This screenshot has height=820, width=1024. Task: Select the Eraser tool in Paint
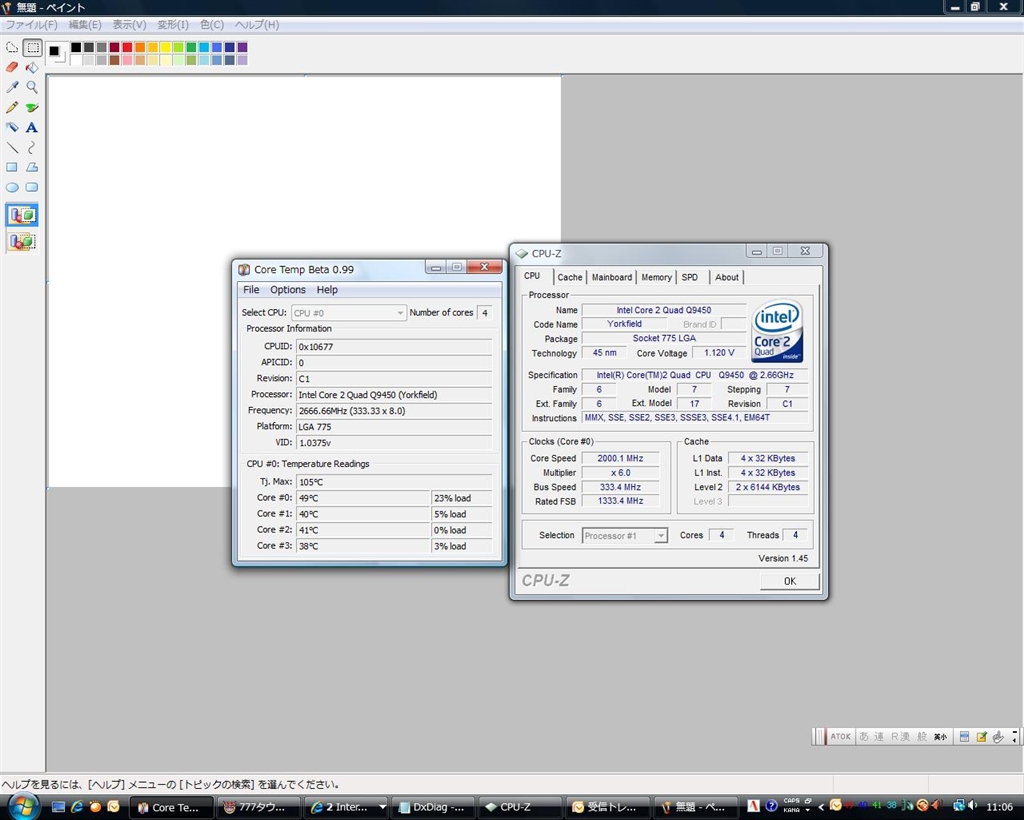12,67
